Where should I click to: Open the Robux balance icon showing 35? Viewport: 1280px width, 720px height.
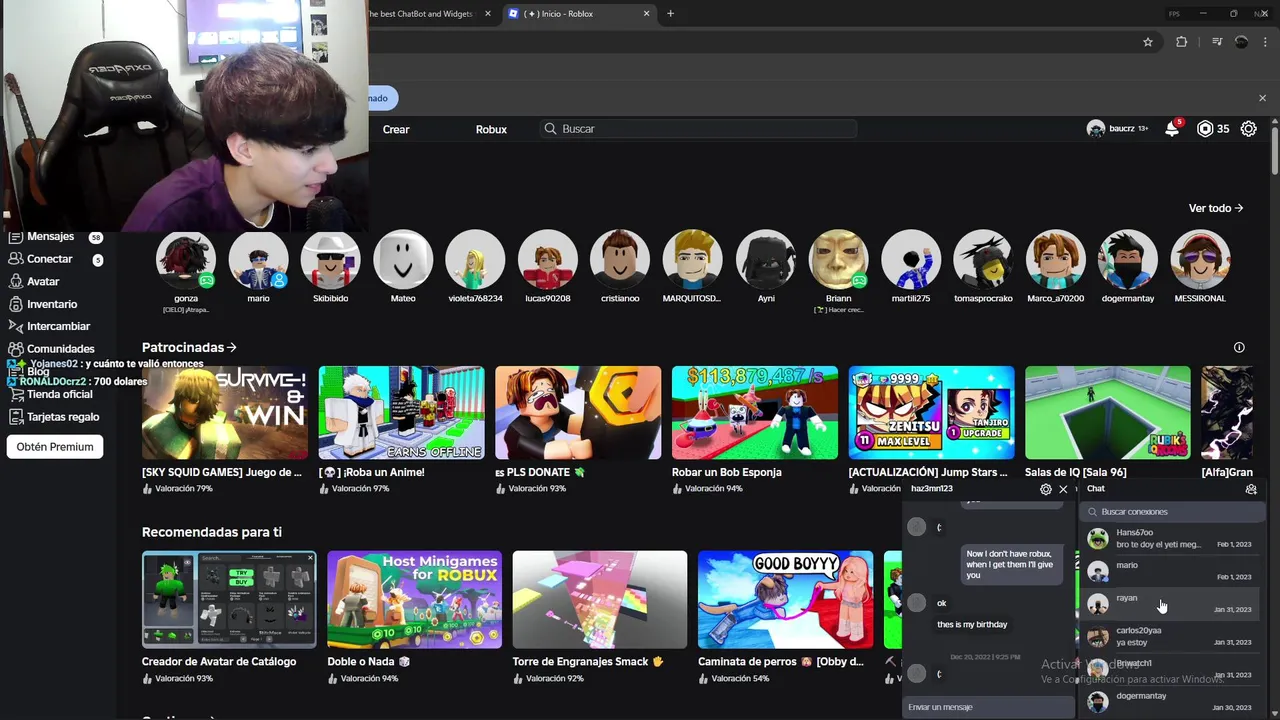click(x=1205, y=129)
